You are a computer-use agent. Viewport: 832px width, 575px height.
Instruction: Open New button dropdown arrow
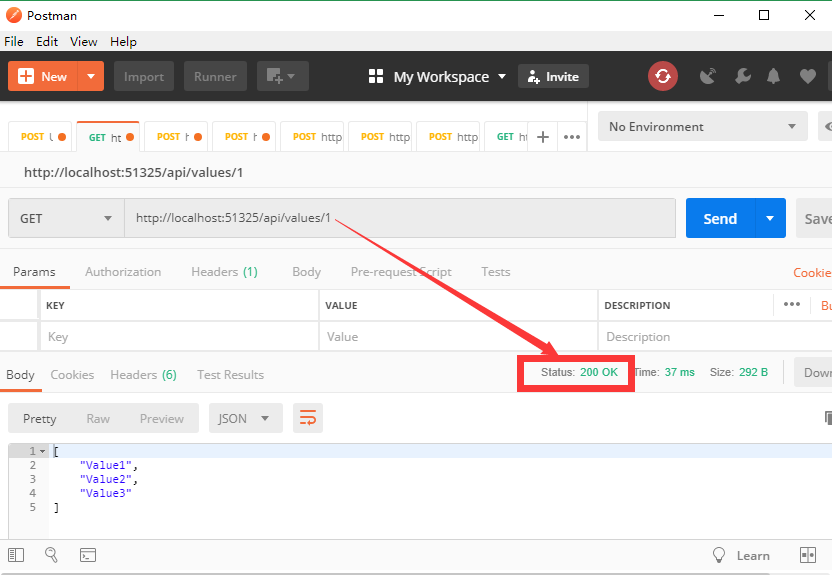91,76
